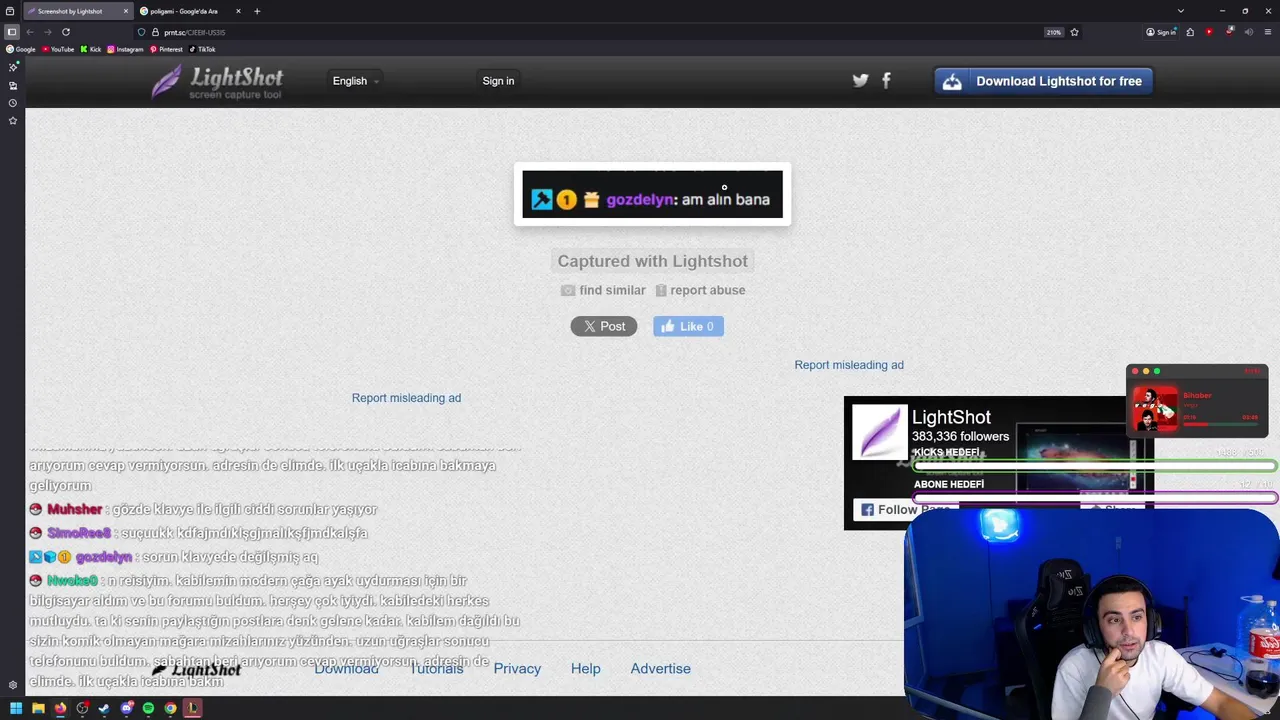This screenshot has width=1280, height=720.
Task: Click the LightShot logo in header
Action: tap(217, 81)
